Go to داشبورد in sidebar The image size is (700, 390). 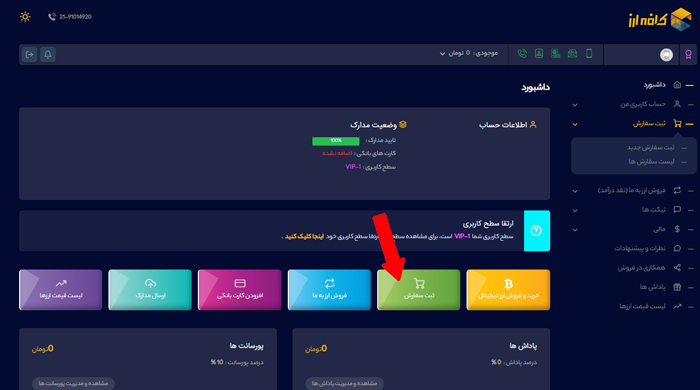coord(654,85)
